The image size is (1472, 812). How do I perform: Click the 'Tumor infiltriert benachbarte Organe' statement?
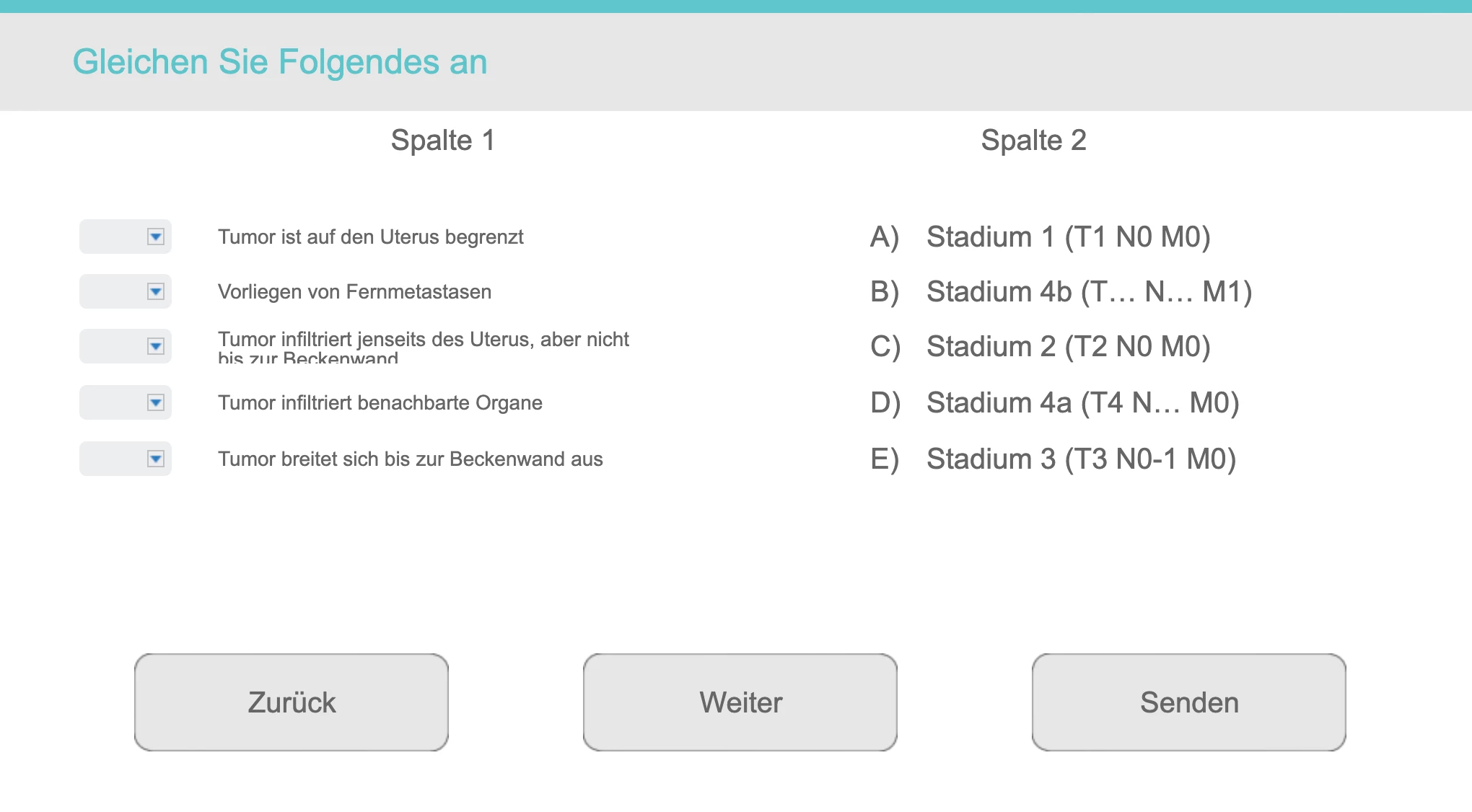pos(380,402)
